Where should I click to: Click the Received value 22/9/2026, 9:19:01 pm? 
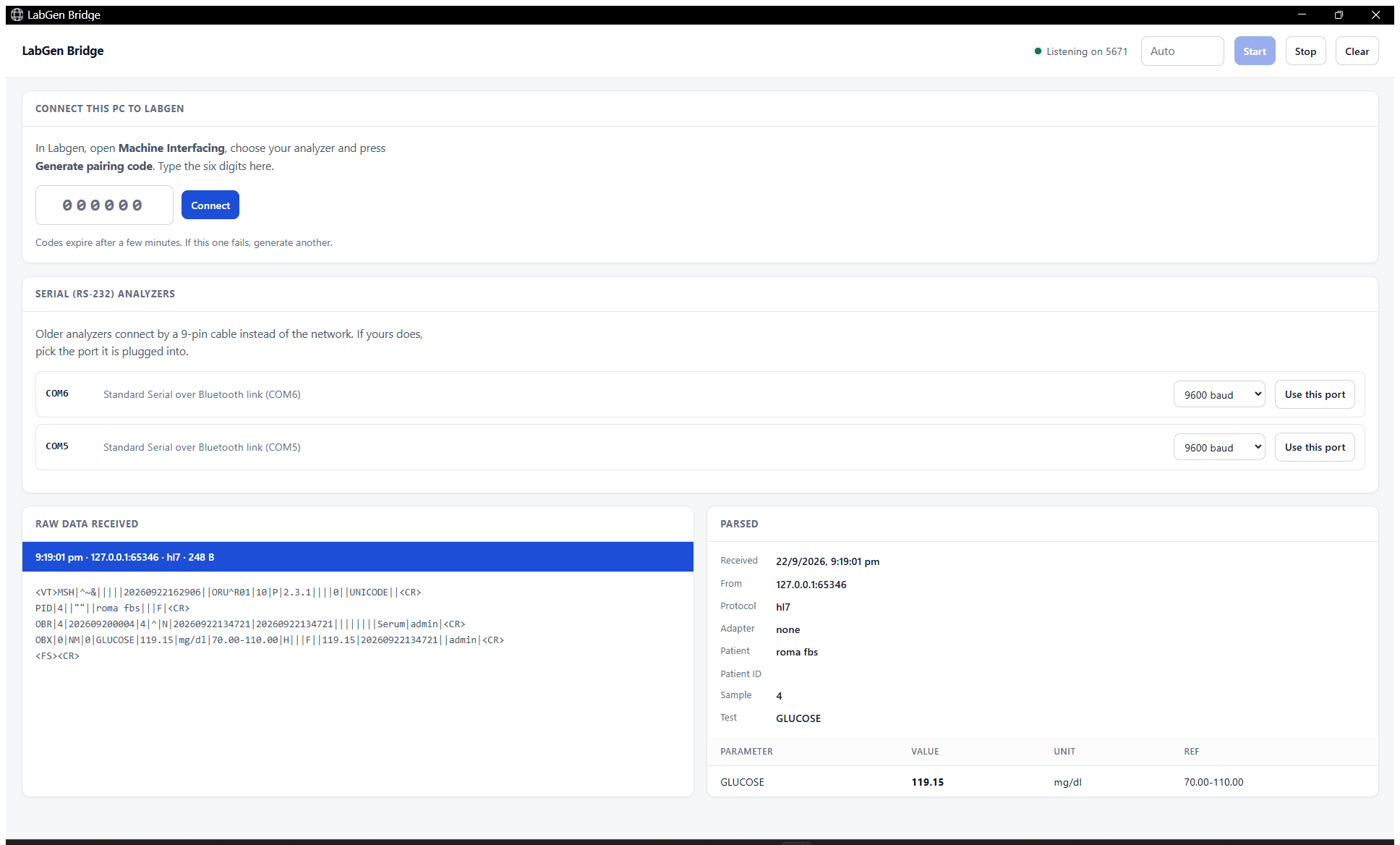[x=827, y=561]
